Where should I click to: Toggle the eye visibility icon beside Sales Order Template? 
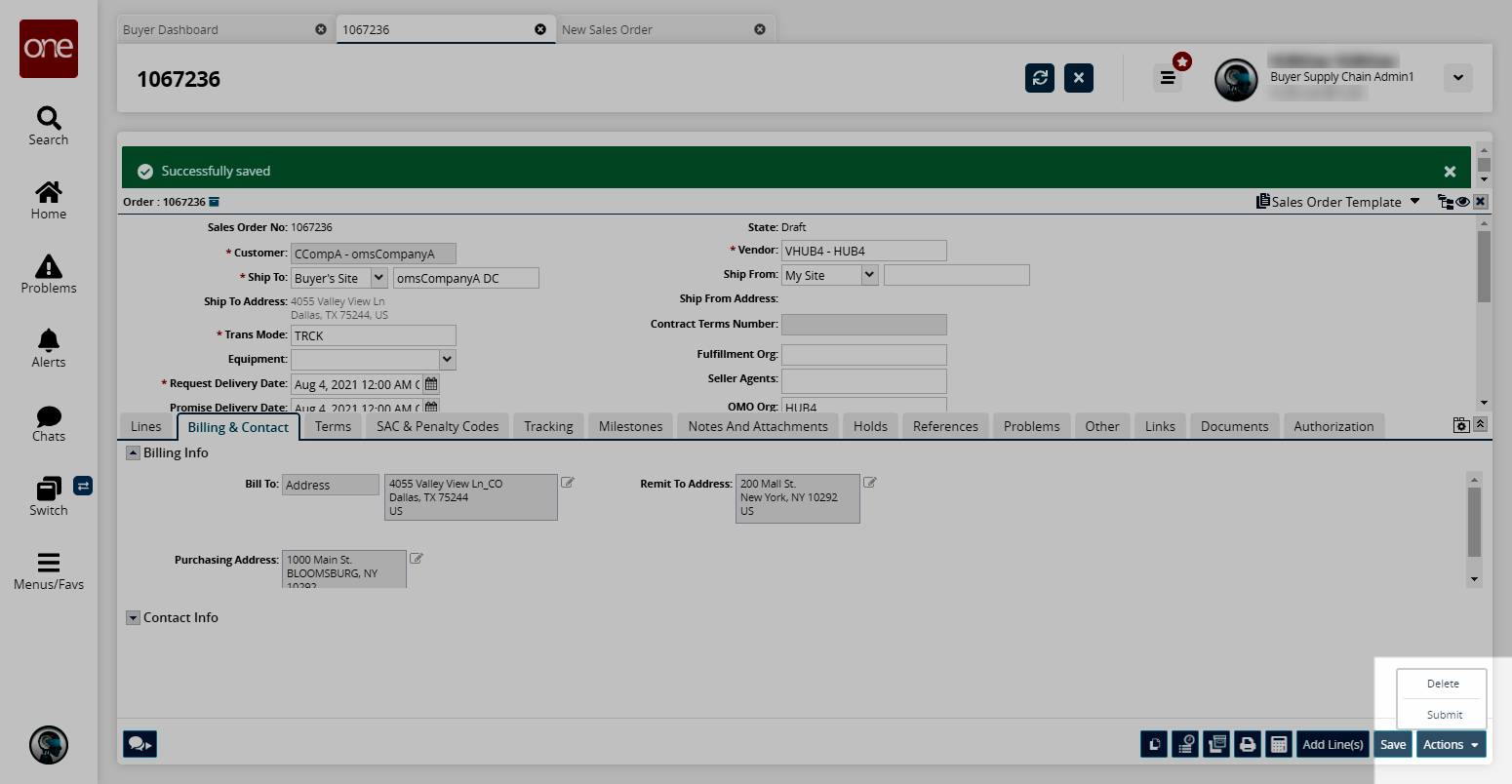1463,202
